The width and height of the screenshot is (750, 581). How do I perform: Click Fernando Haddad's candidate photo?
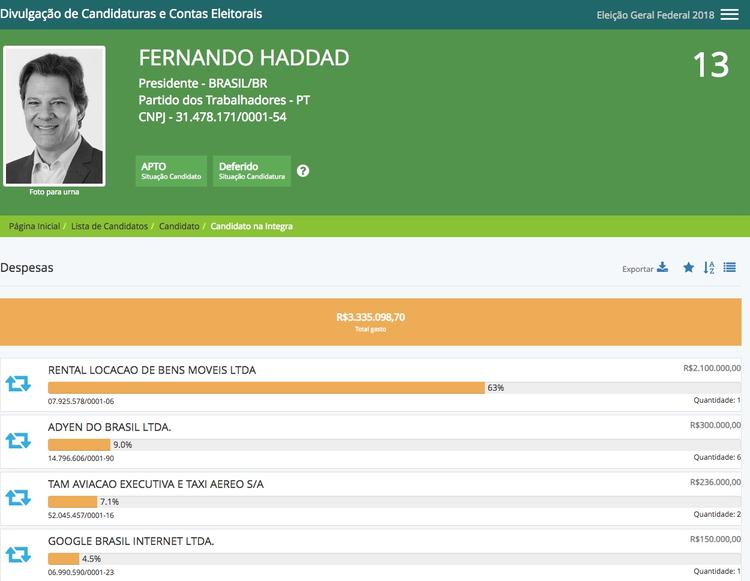54,115
